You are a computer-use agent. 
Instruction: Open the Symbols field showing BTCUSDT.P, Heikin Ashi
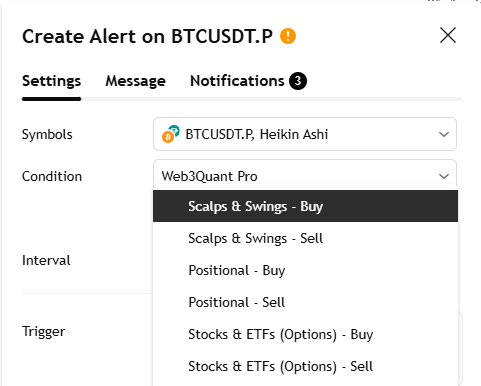click(305, 134)
